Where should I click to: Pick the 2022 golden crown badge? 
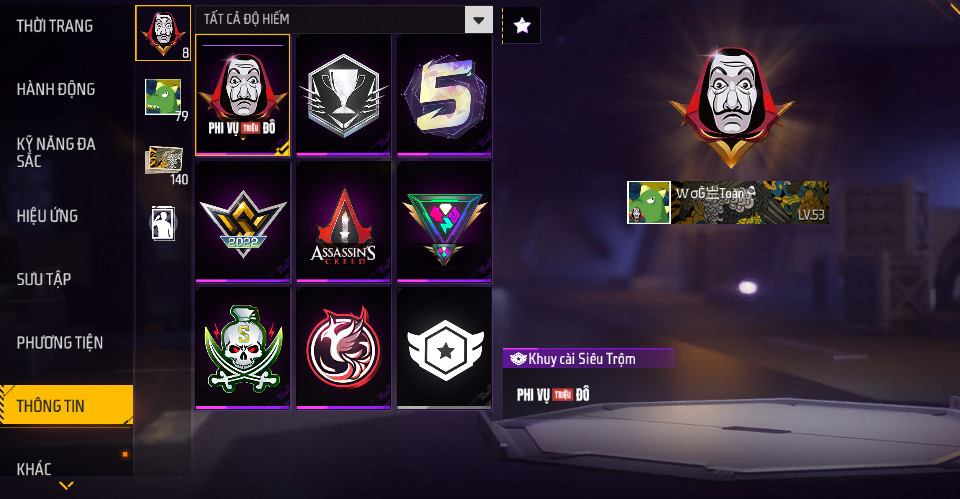coord(242,222)
